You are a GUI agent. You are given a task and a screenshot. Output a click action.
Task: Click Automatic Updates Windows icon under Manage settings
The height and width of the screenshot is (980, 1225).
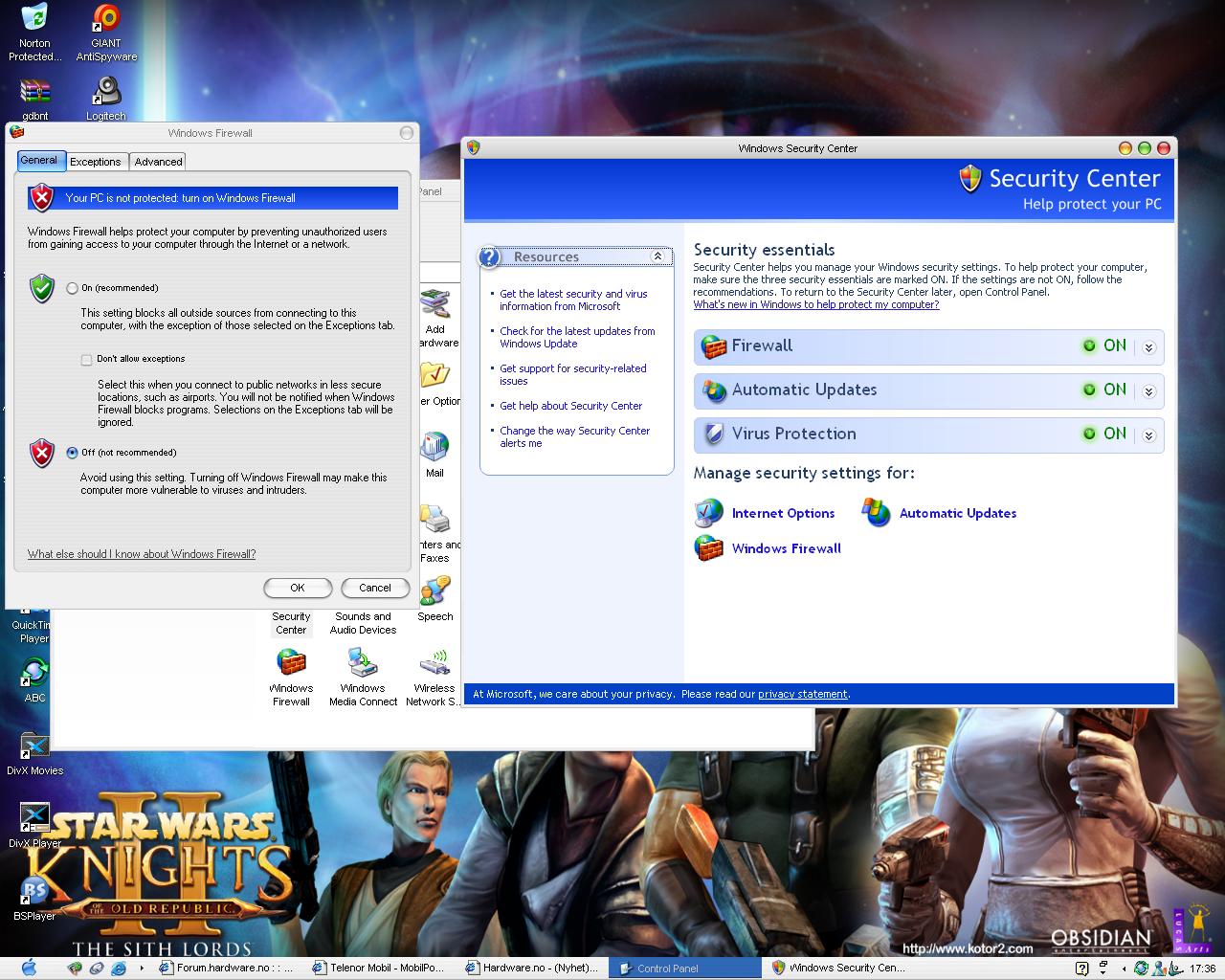click(876, 513)
